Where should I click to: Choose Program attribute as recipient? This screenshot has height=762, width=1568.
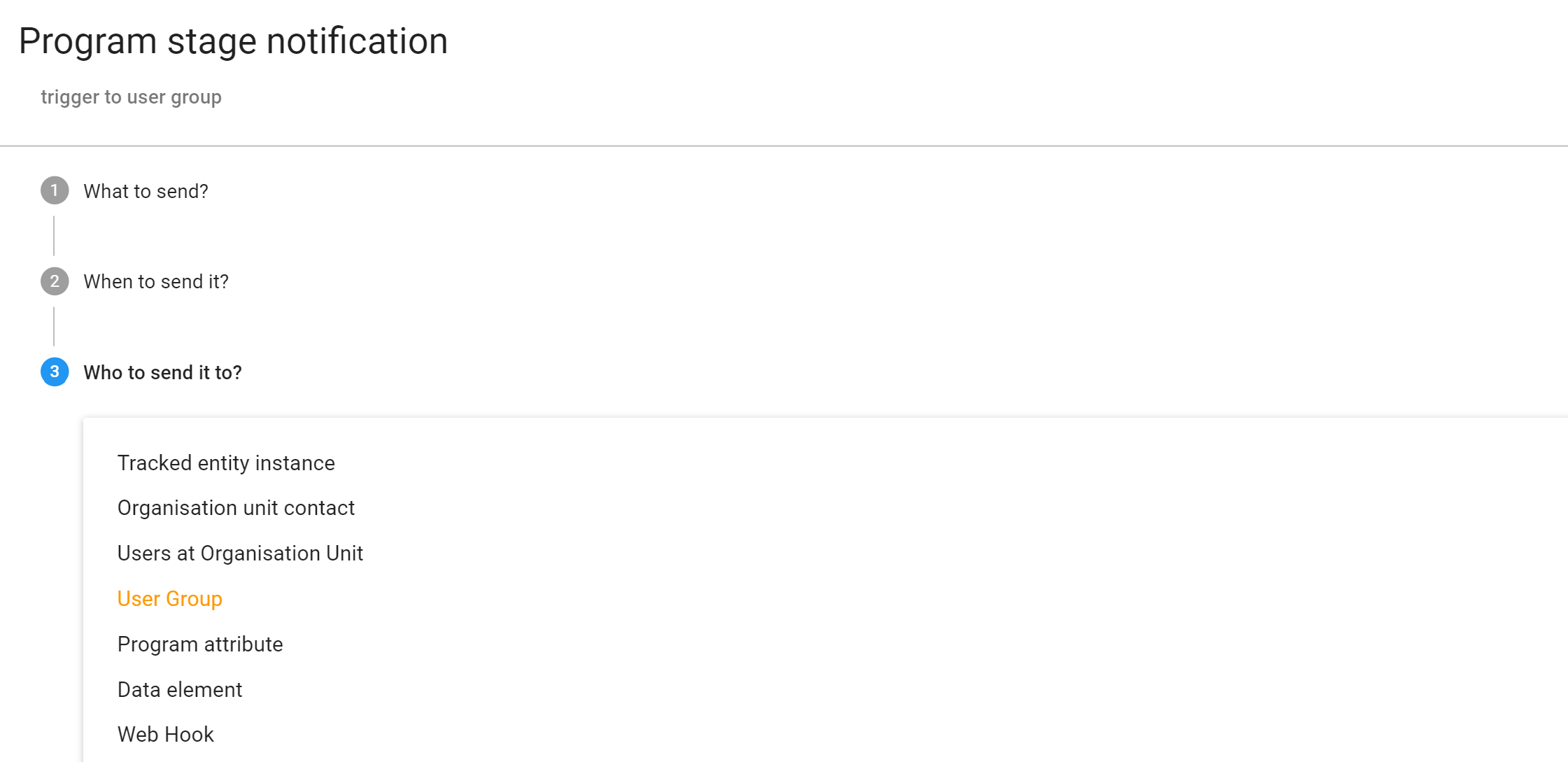tap(200, 644)
